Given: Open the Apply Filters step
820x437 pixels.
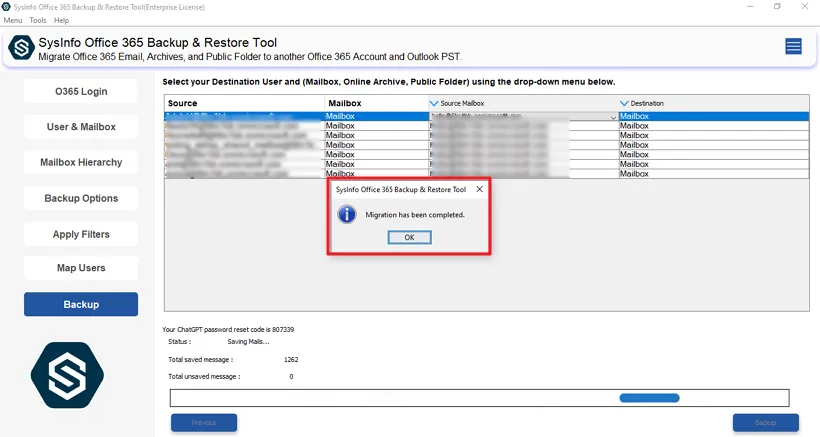Looking at the screenshot, I should [x=81, y=234].
